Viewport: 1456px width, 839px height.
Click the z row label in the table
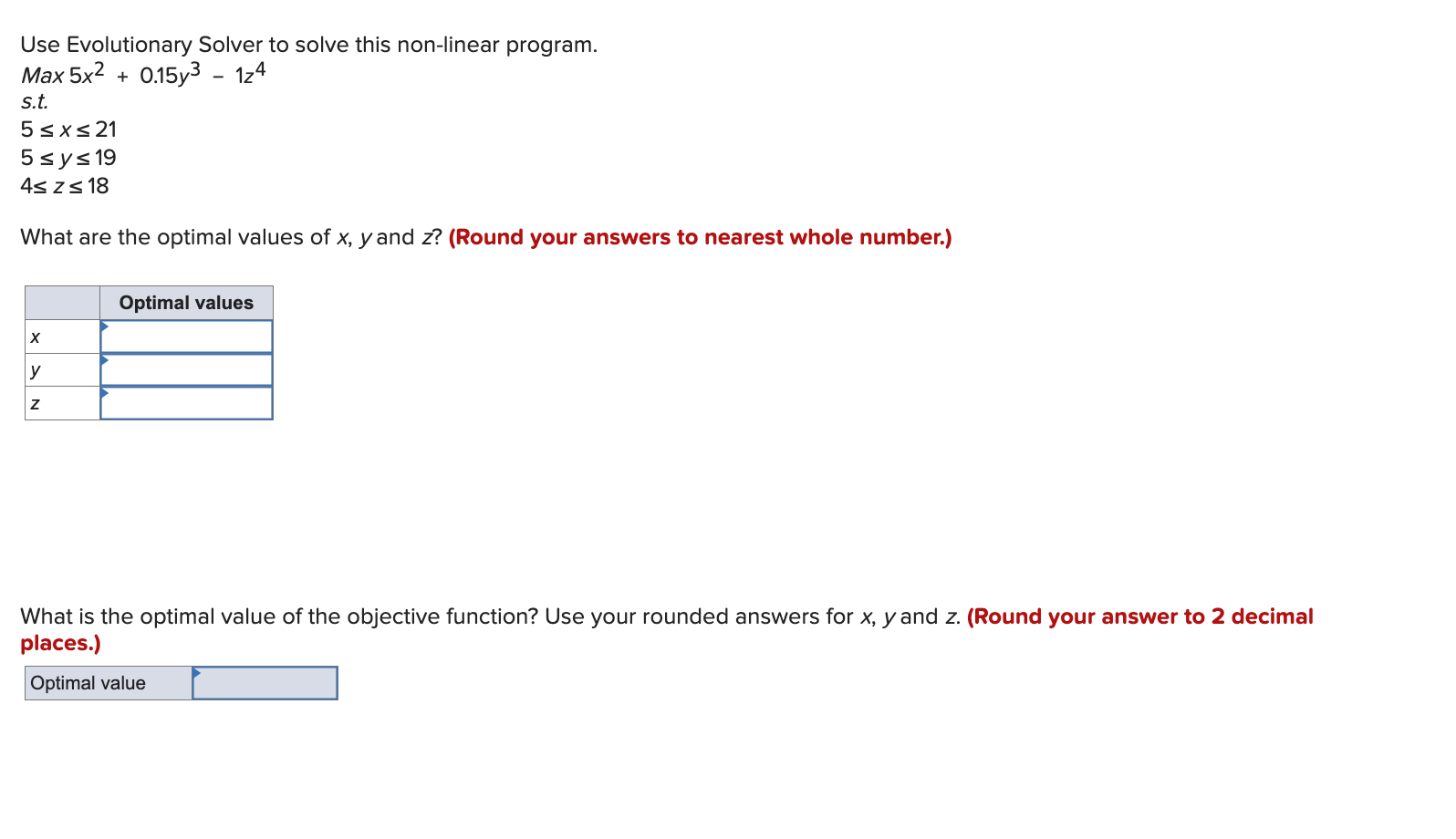point(36,403)
